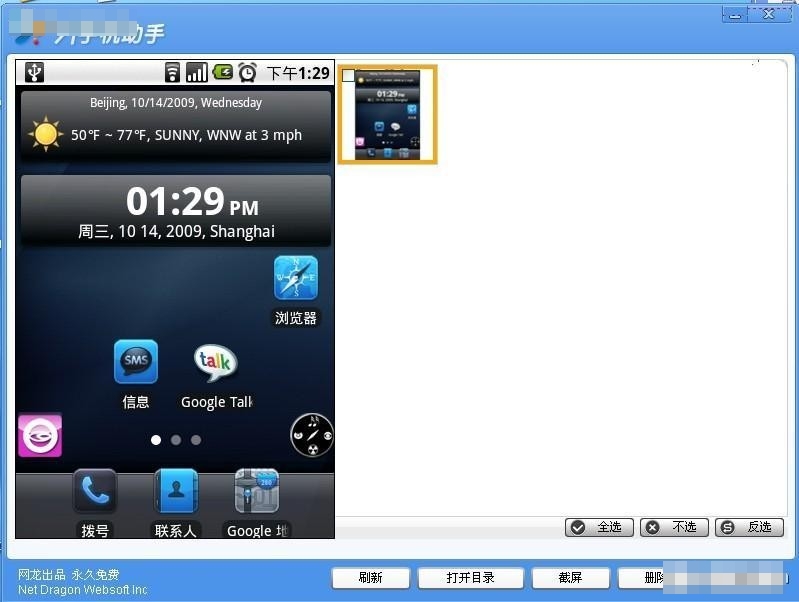Image resolution: width=799 pixels, height=602 pixels.
Task: Switch to first home screen page dot
Action: (x=156, y=440)
